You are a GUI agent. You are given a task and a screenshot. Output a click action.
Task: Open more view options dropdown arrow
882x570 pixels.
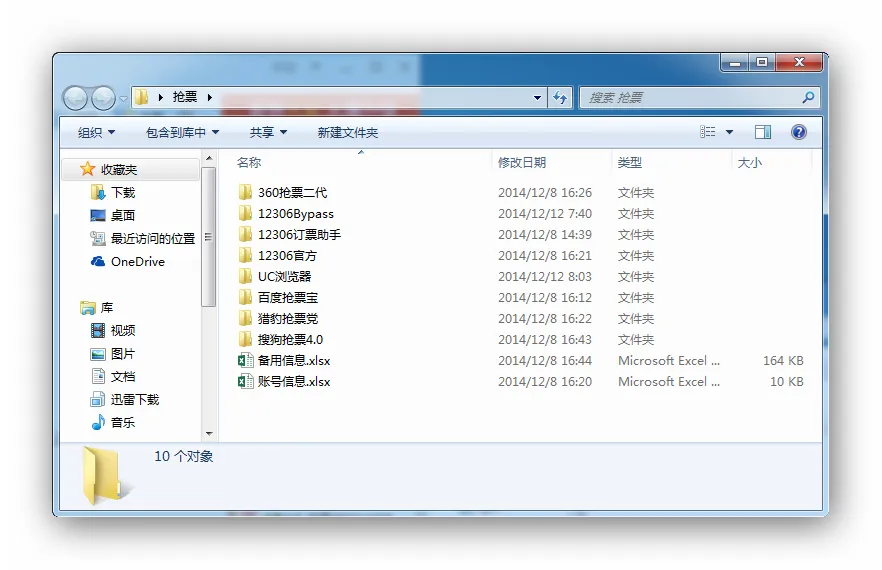(x=730, y=132)
